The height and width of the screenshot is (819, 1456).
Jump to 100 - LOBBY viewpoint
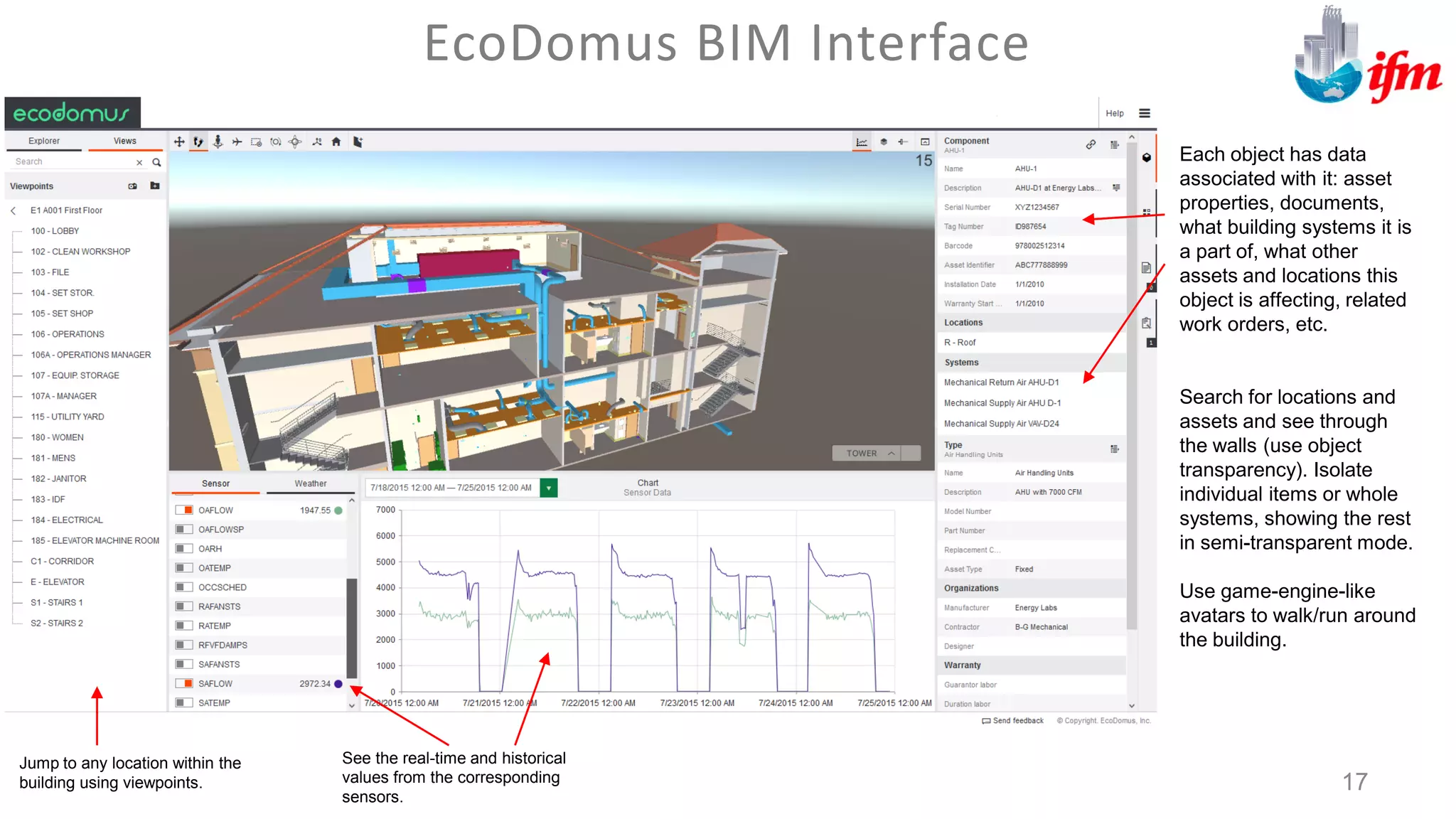[55, 231]
